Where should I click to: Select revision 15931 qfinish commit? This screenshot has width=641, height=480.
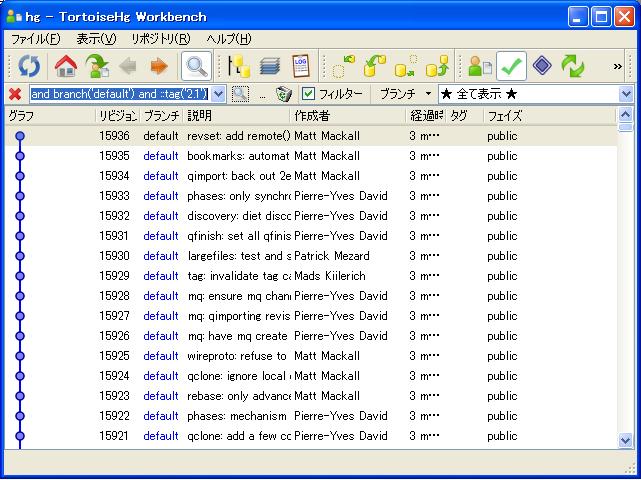point(311,236)
